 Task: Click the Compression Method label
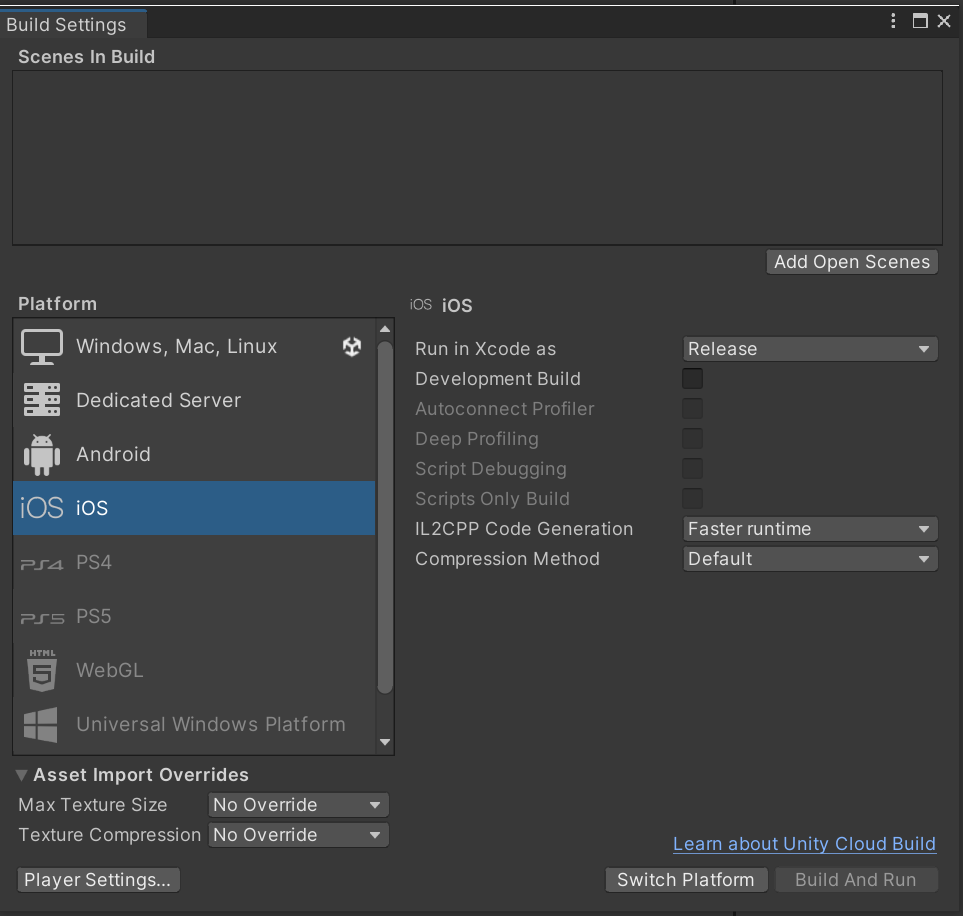[x=507, y=559]
